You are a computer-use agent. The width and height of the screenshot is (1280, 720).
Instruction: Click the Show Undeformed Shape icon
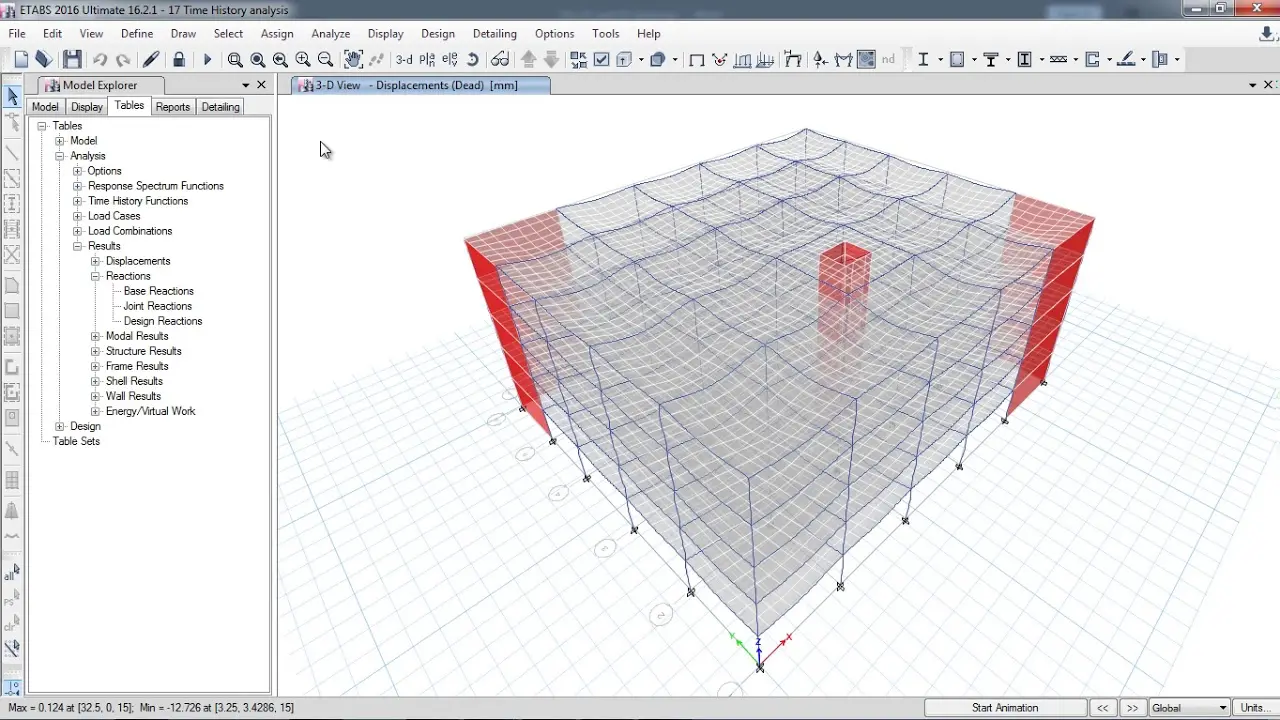(x=697, y=60)
